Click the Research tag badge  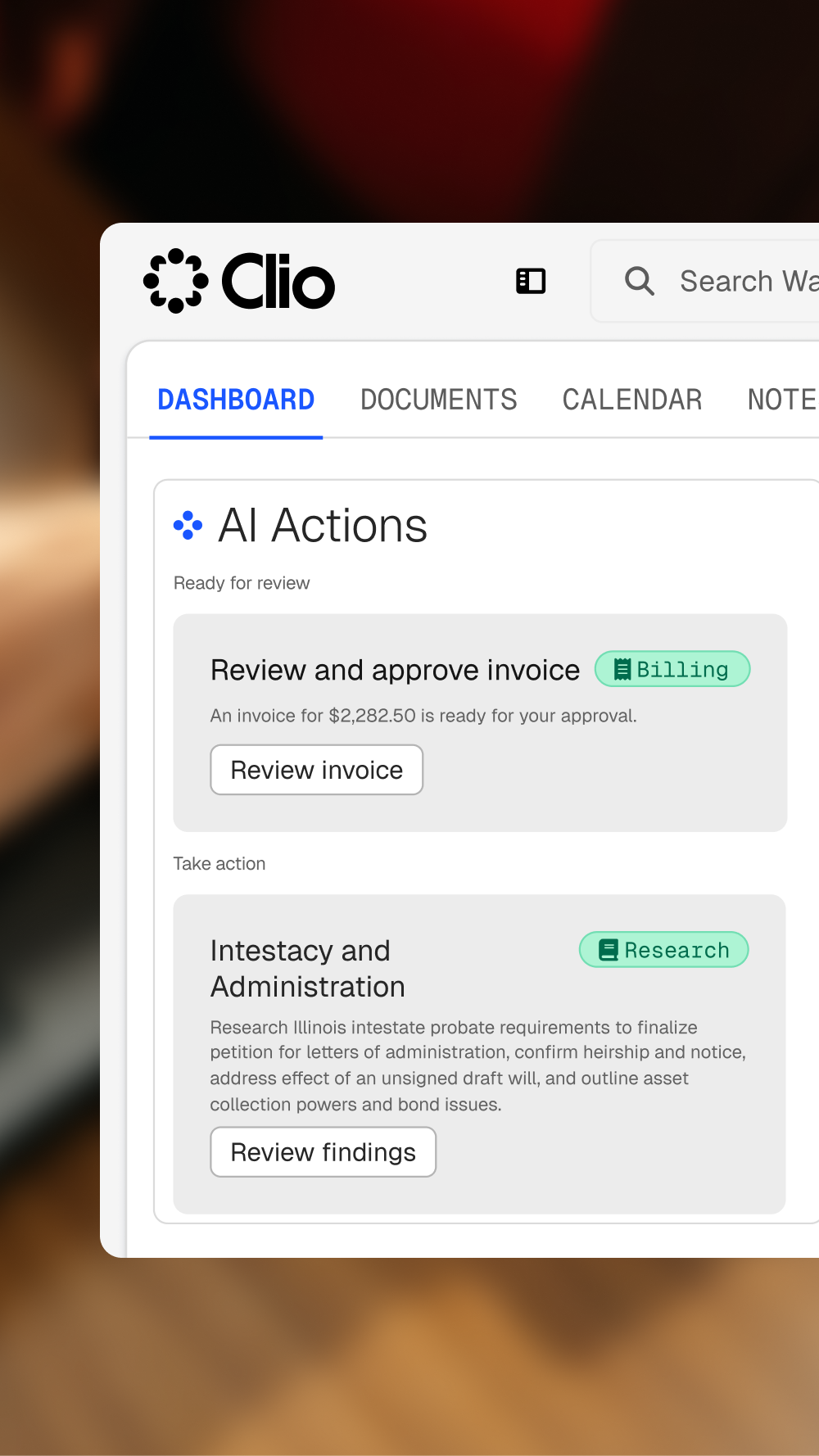664,950
